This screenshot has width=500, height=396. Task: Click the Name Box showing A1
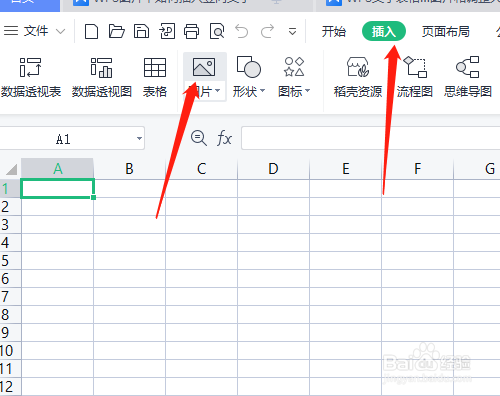click(63, 139)
